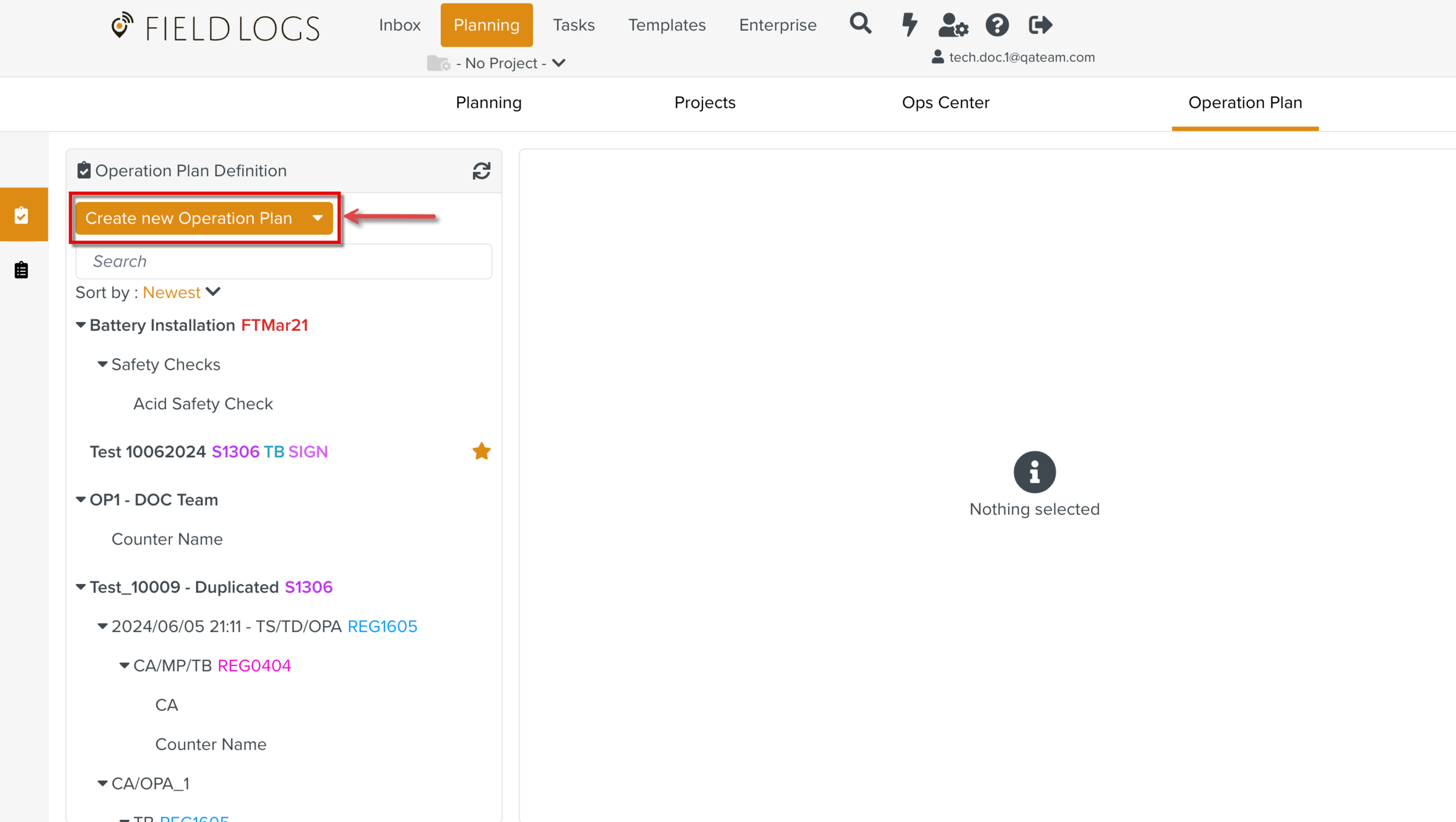Select the orange clipboard-check sidebar icon

click(22, 215)
